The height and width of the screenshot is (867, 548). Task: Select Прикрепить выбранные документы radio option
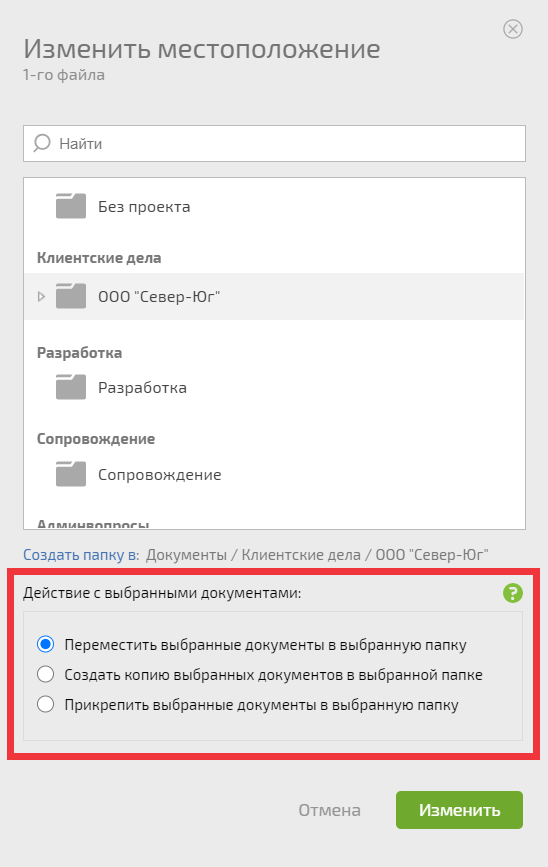(45, 704)
